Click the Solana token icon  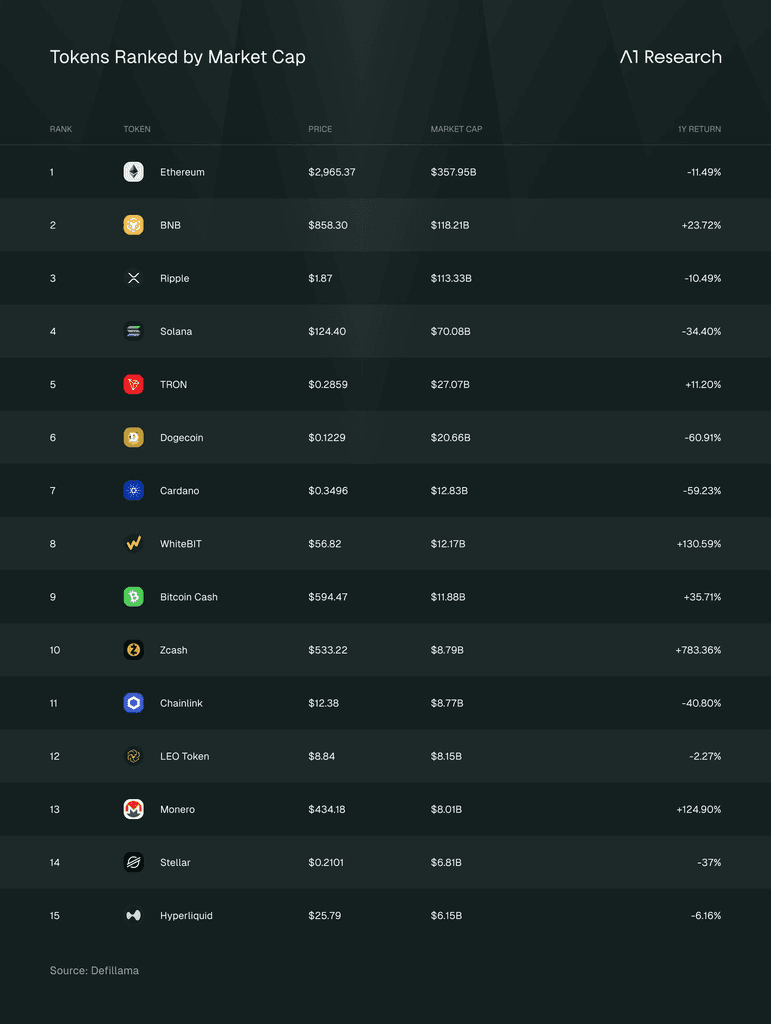(x=133, y=331)
